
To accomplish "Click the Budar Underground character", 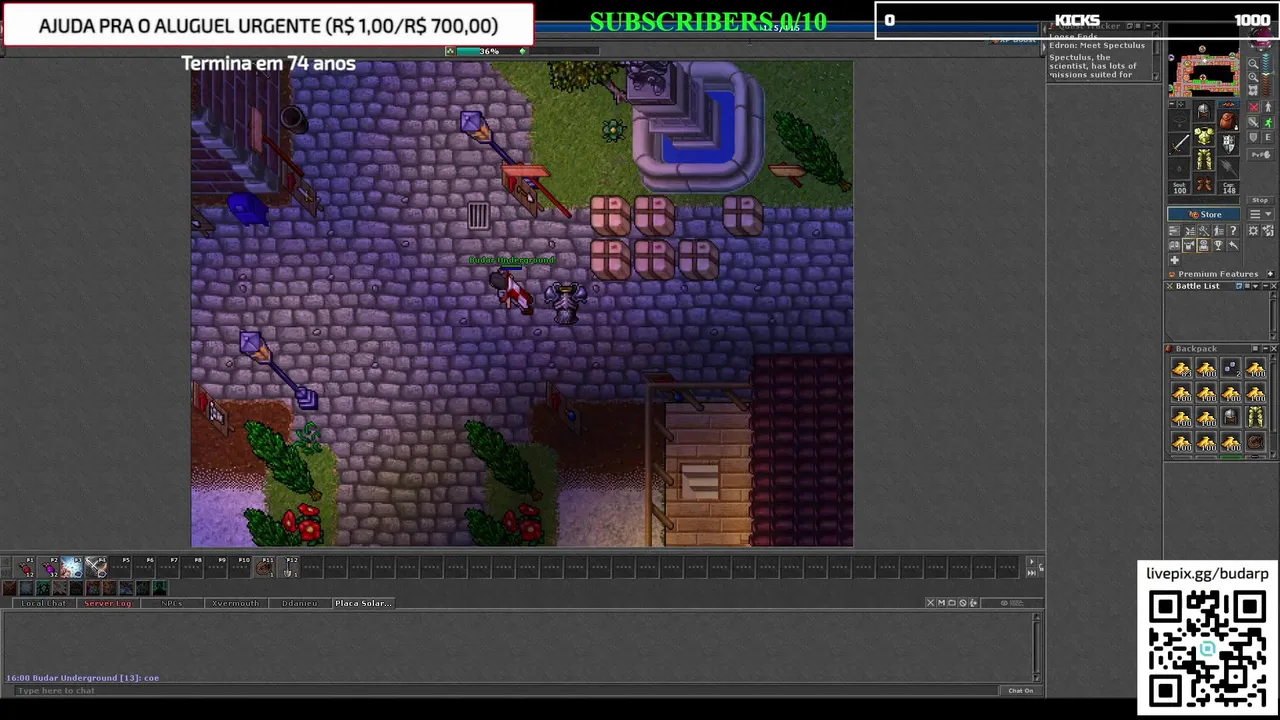I will [x=512, y=290].
